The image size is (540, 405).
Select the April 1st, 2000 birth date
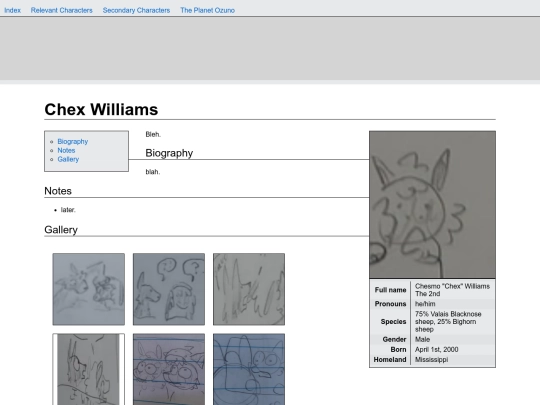coord(436,350)
